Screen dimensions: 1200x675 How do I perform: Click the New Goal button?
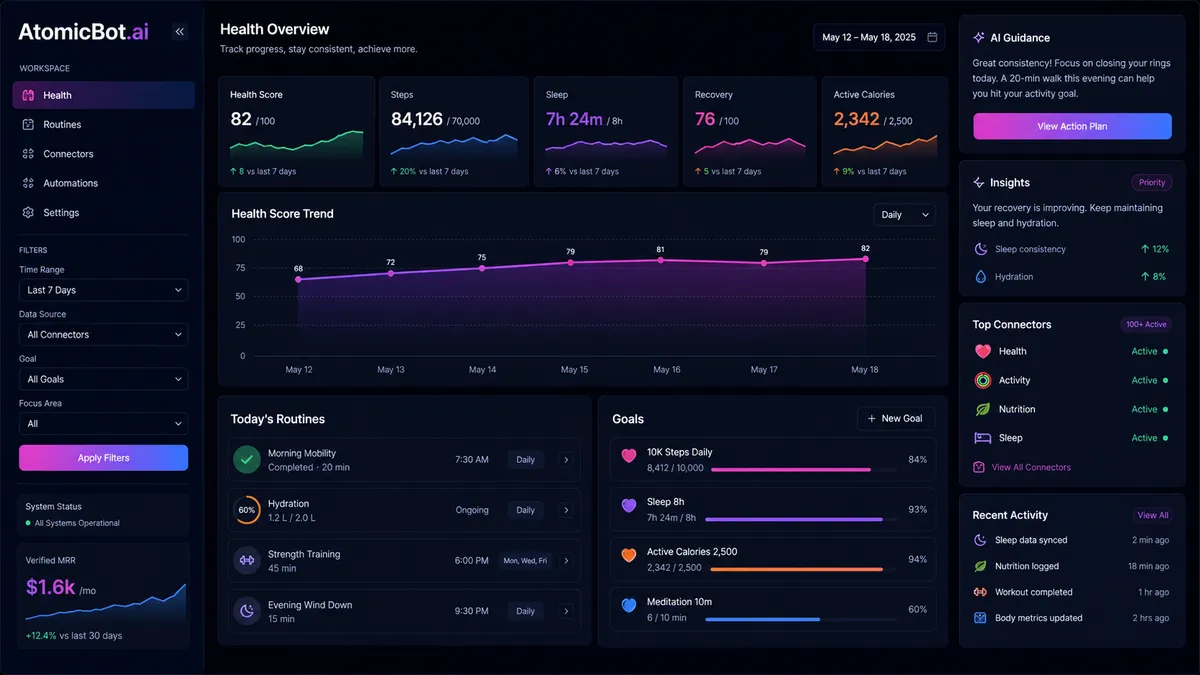point(896,418)
